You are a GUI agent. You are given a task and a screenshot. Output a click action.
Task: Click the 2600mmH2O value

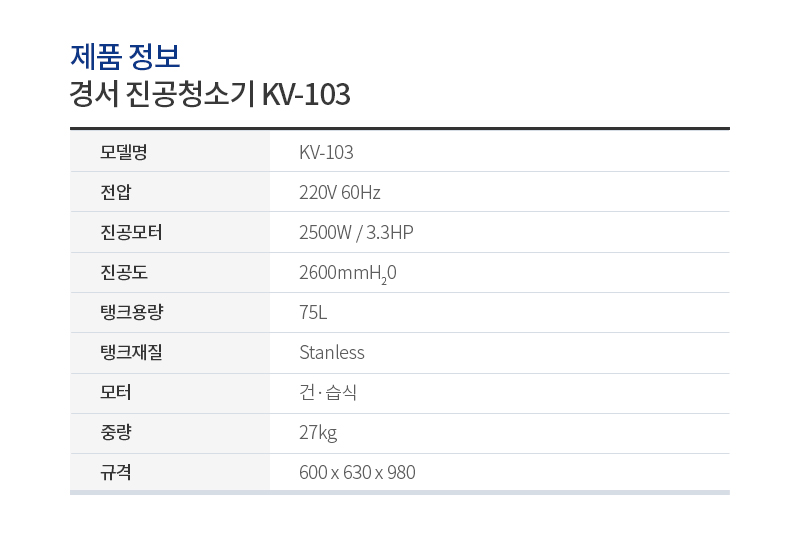click(x=347, y=273)
